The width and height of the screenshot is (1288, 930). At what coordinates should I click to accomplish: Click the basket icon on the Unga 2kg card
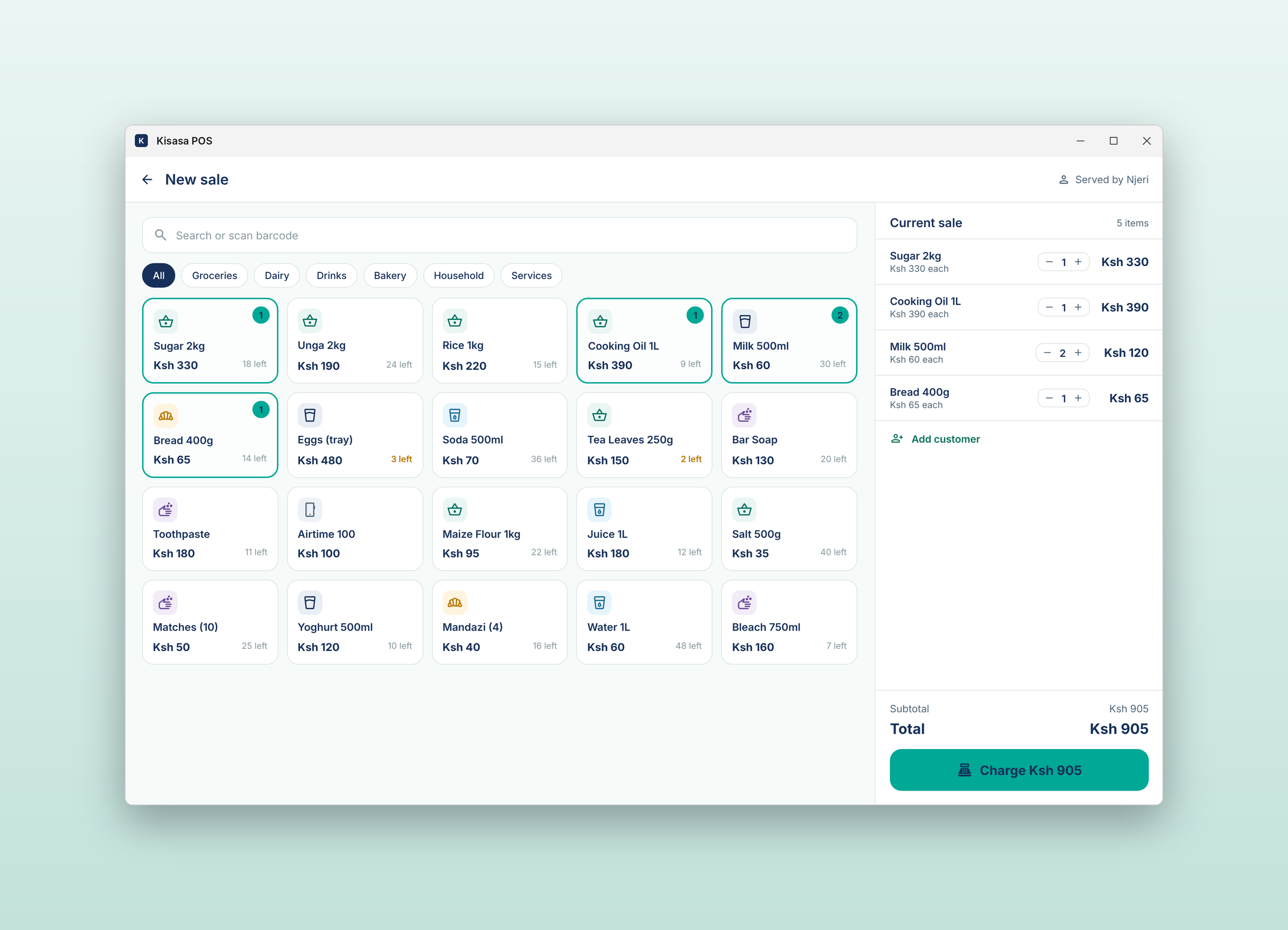[310, 321]
